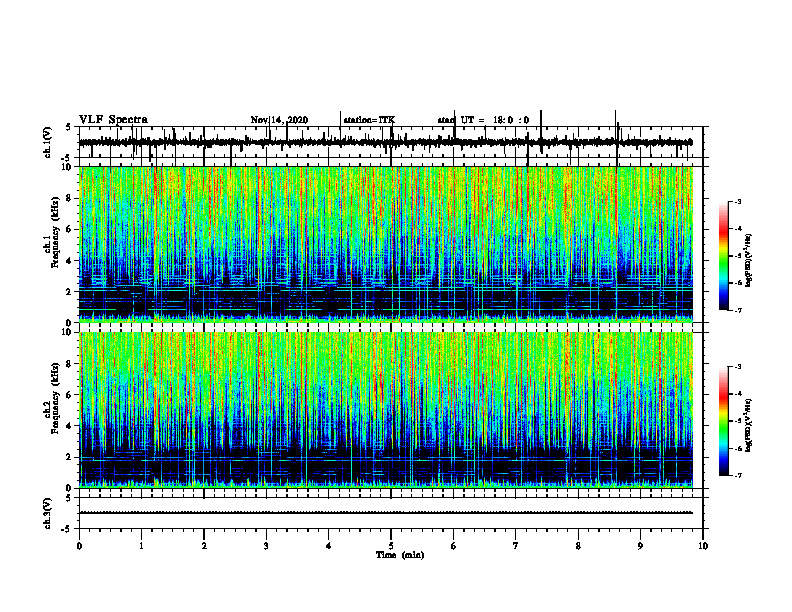Click time axis tick label "5"
The height and width of the screenshot is (612, 792).
[391, 546]
